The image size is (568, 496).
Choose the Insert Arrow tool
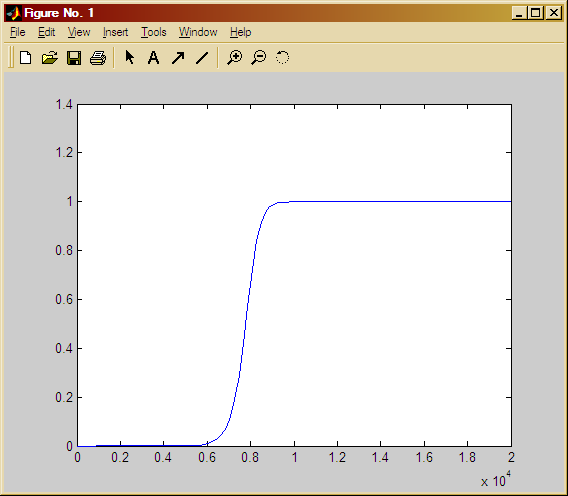(178, 58)
